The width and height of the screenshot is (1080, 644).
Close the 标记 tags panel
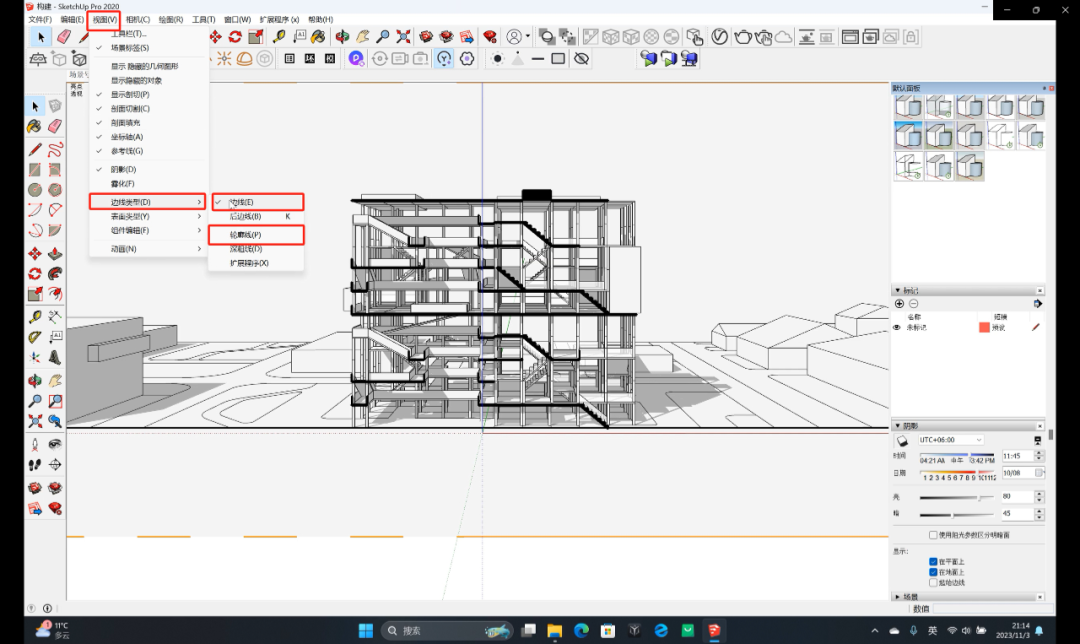pos(1040,291)
